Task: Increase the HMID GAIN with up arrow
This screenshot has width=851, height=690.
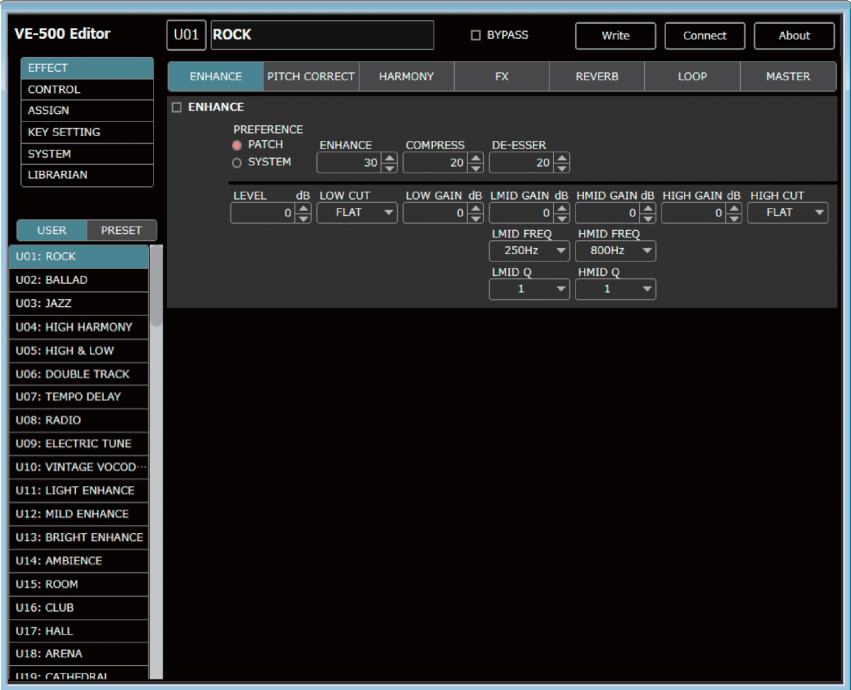Action: pos(648,208)
